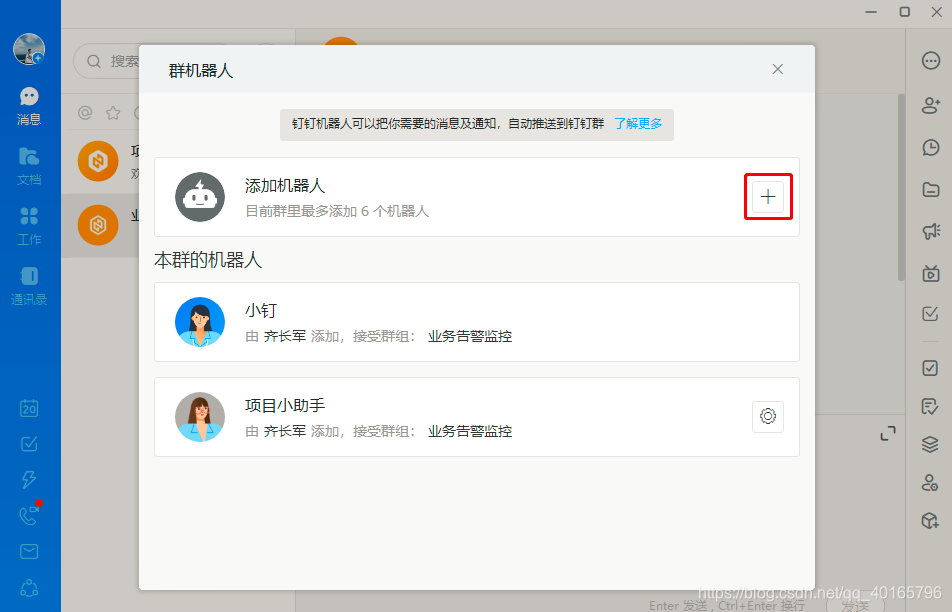Open 消息 tab in left sidebar

tap(29, 106)
